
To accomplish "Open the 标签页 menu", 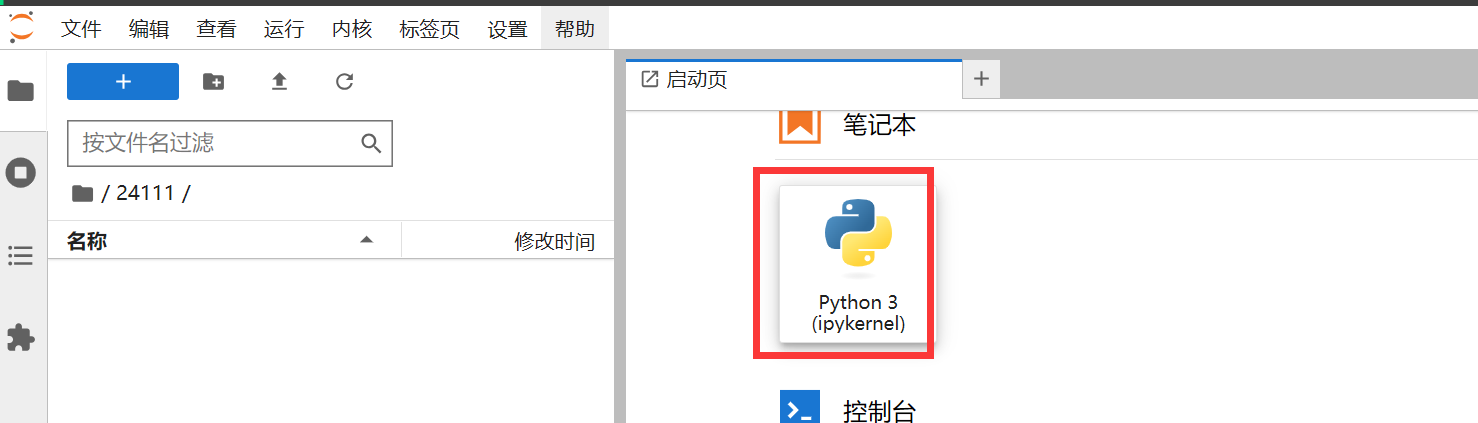I will [430, 29].
